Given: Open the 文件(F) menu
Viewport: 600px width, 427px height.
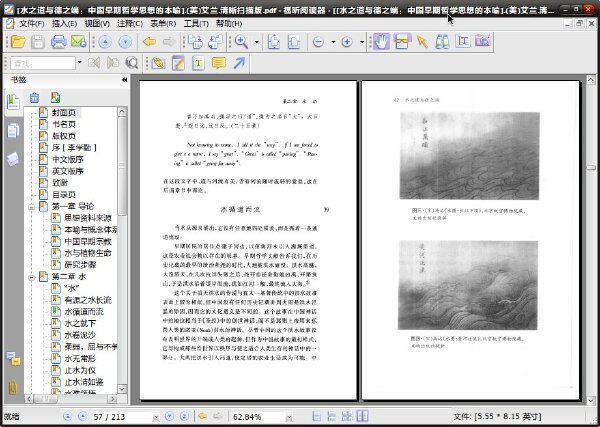Looking at the screenshot, I should 32,24.
